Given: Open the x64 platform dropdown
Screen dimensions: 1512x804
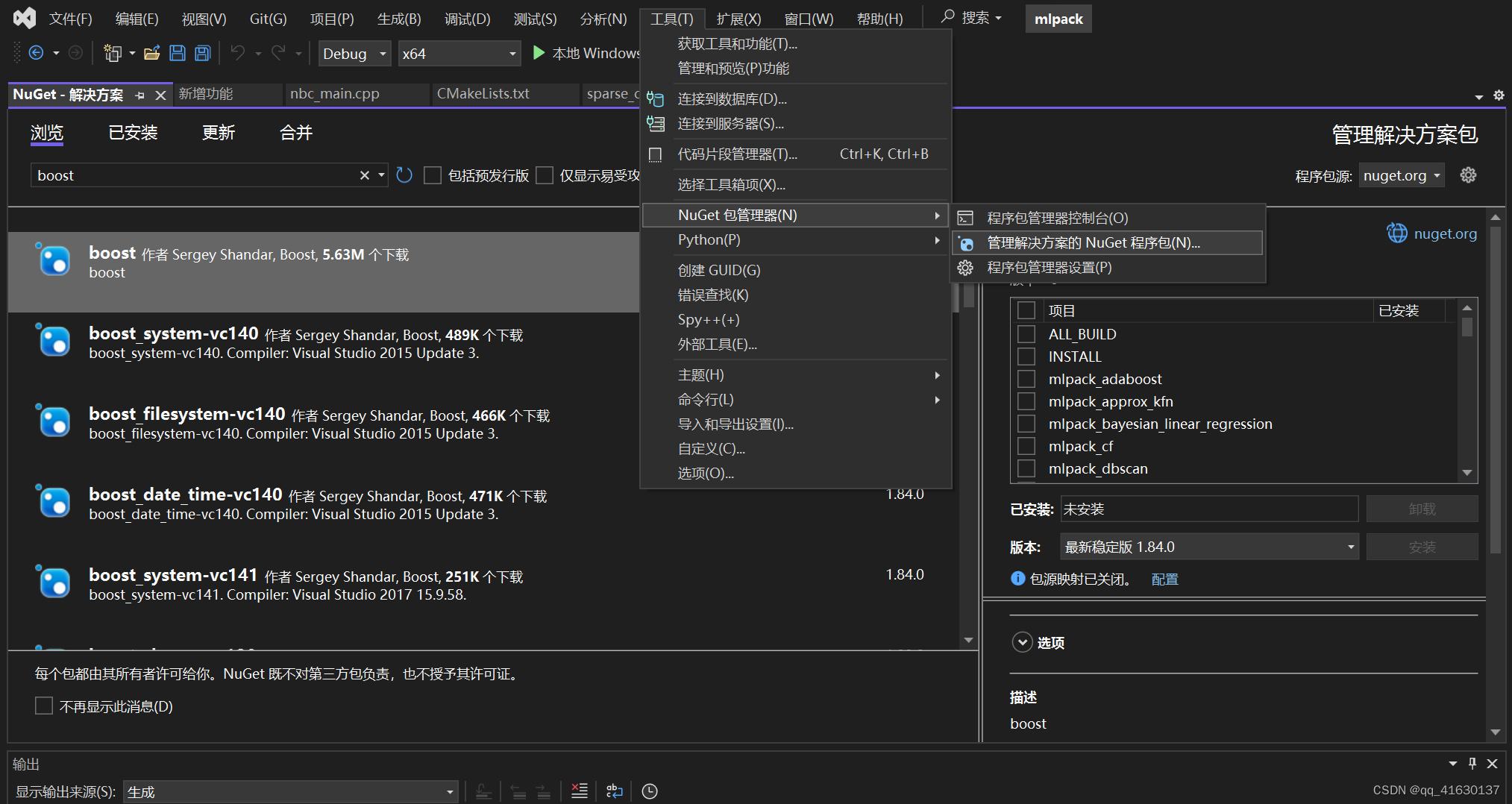Looking at the screenshot, I should 459,54.
